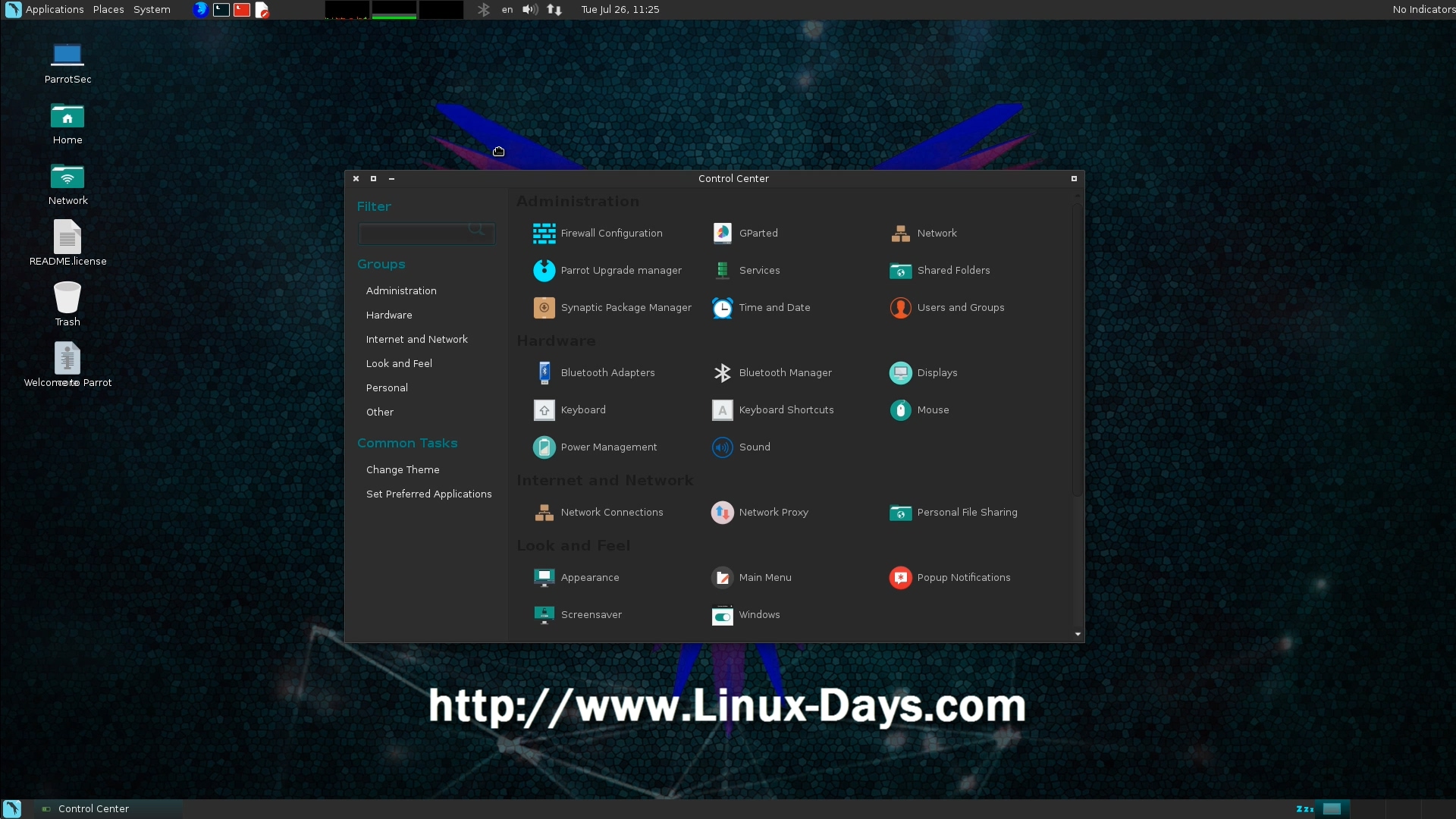Open Sound settings
The image size is (1456, 819).
(x=741, y=447)
